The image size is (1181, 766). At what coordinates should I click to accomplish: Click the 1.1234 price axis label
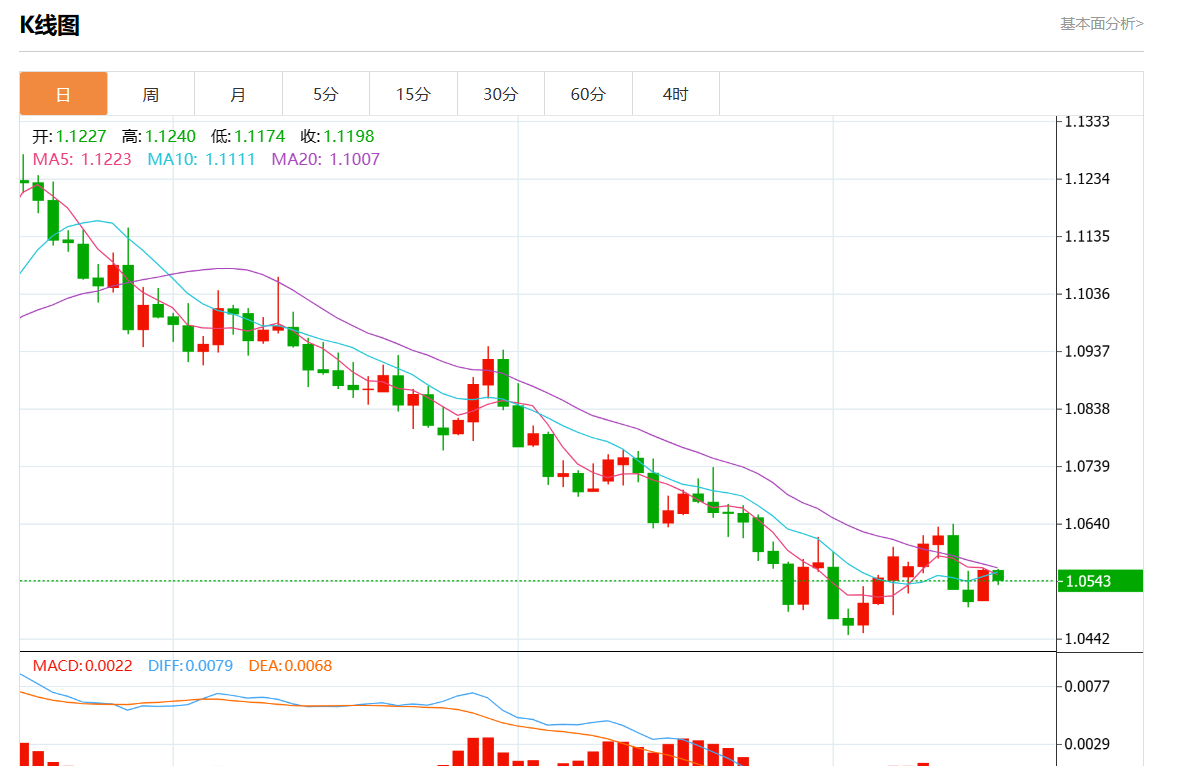click(1087, 179)
